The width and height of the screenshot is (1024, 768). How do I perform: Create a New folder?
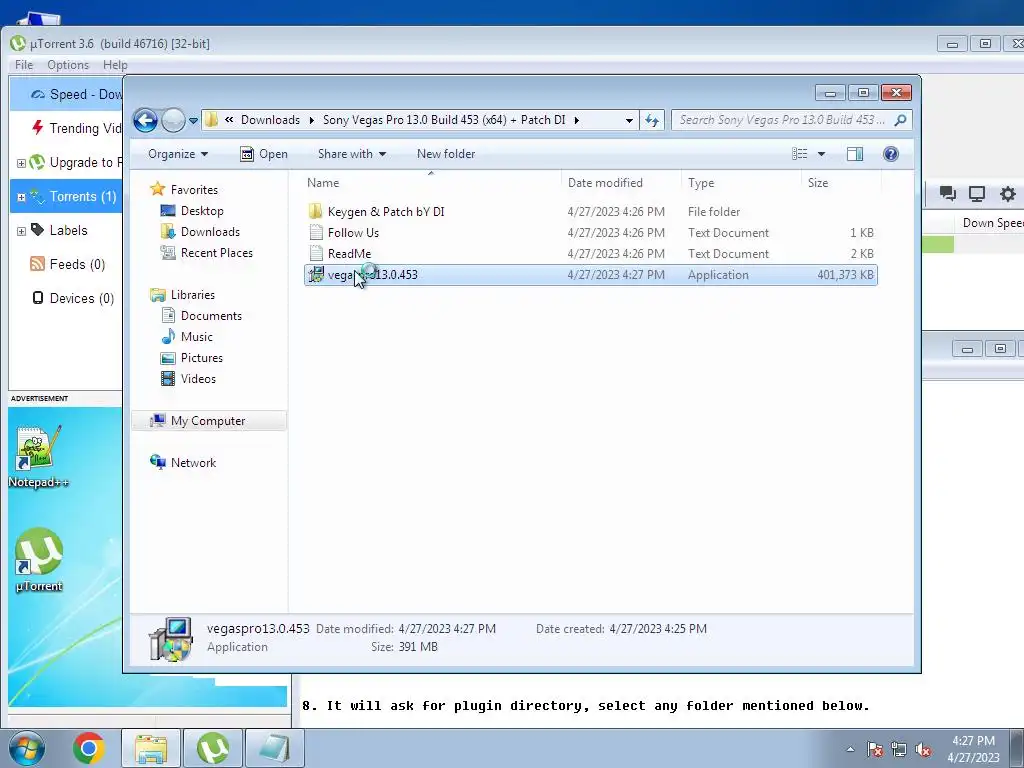446,154
